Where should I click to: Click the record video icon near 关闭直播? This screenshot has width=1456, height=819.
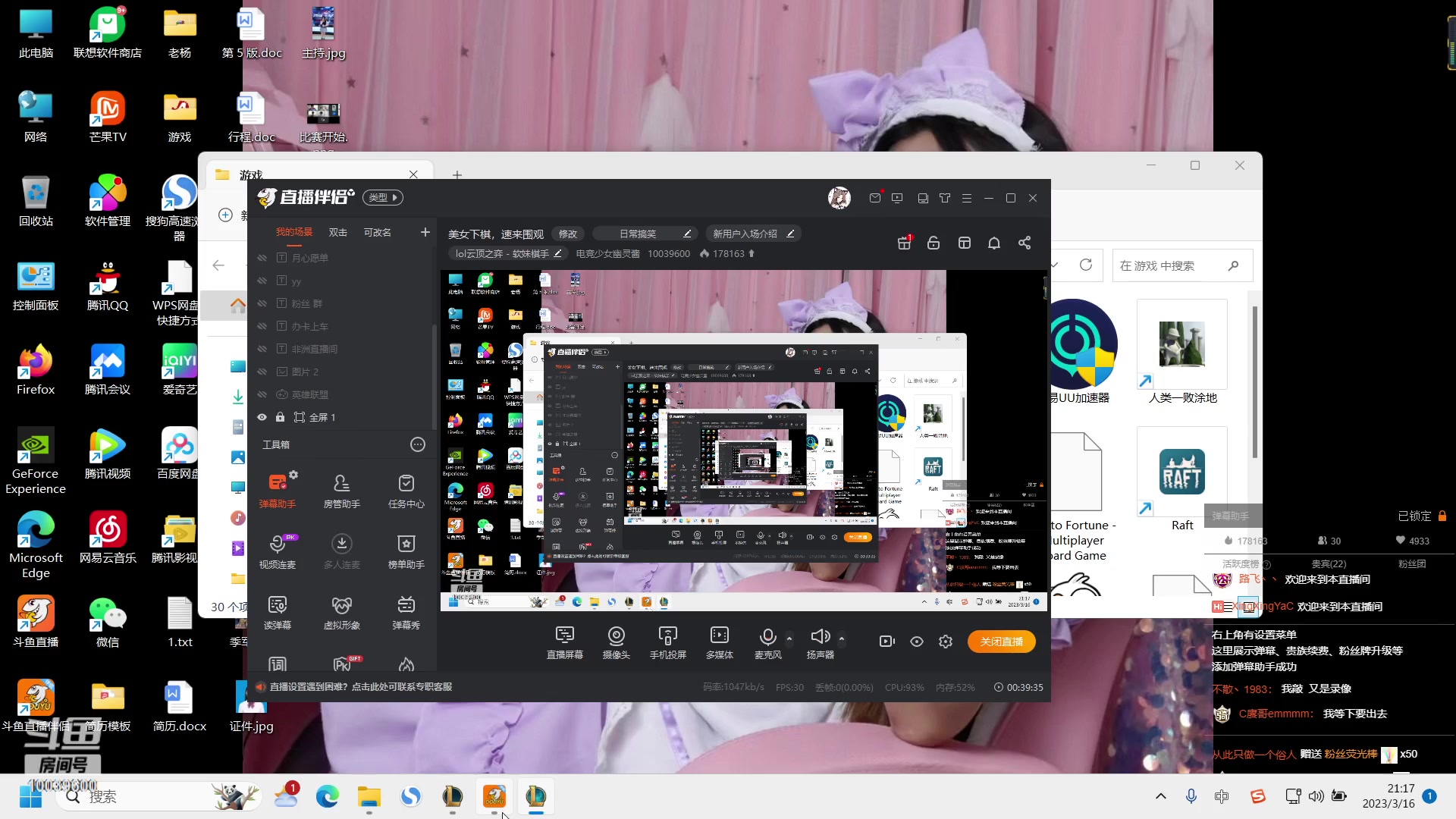[887, 642]
